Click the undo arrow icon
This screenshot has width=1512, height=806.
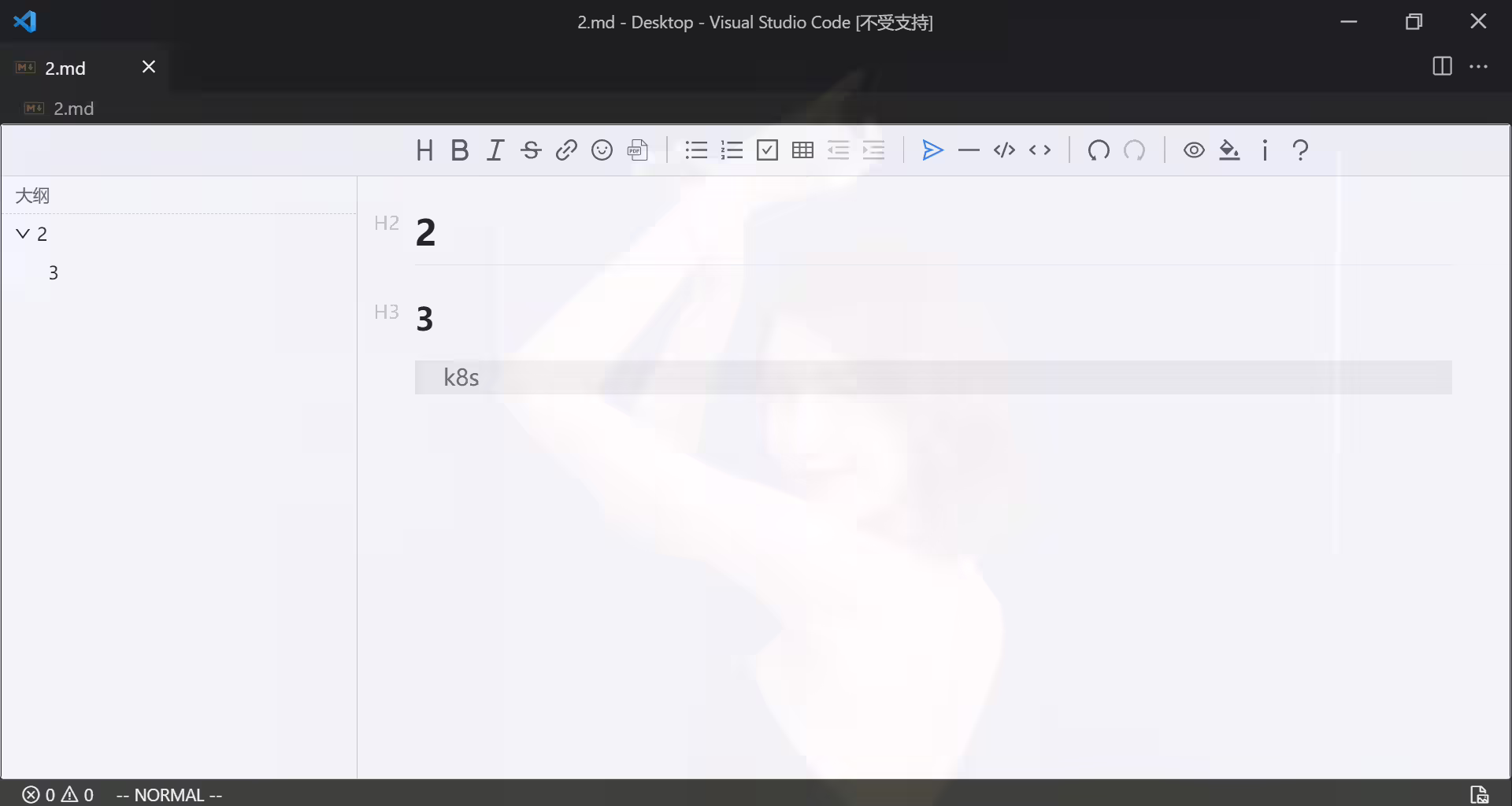[1099, 150]
